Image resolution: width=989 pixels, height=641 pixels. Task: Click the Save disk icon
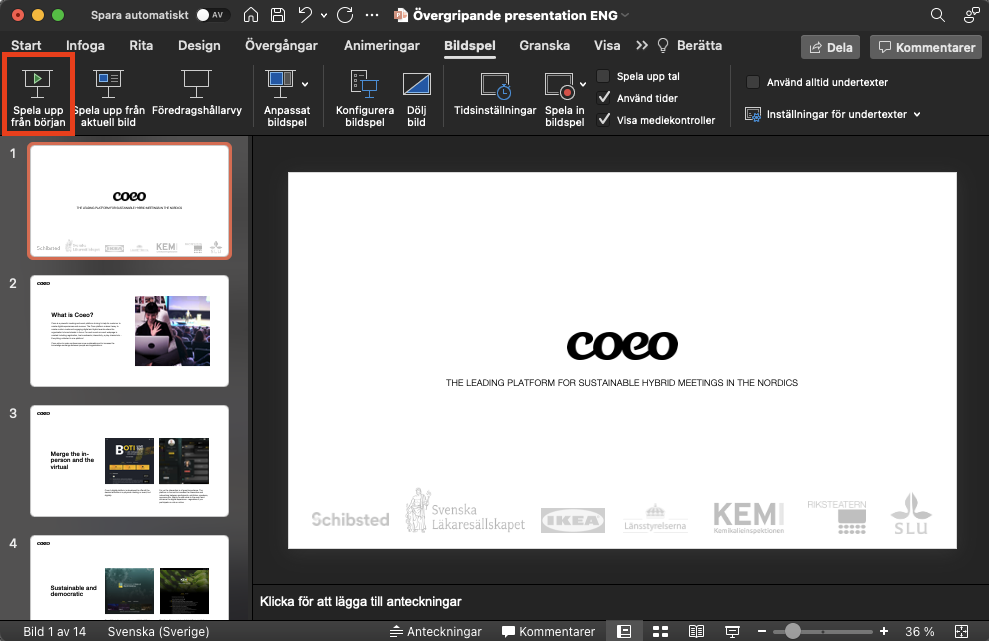(278, 15)
